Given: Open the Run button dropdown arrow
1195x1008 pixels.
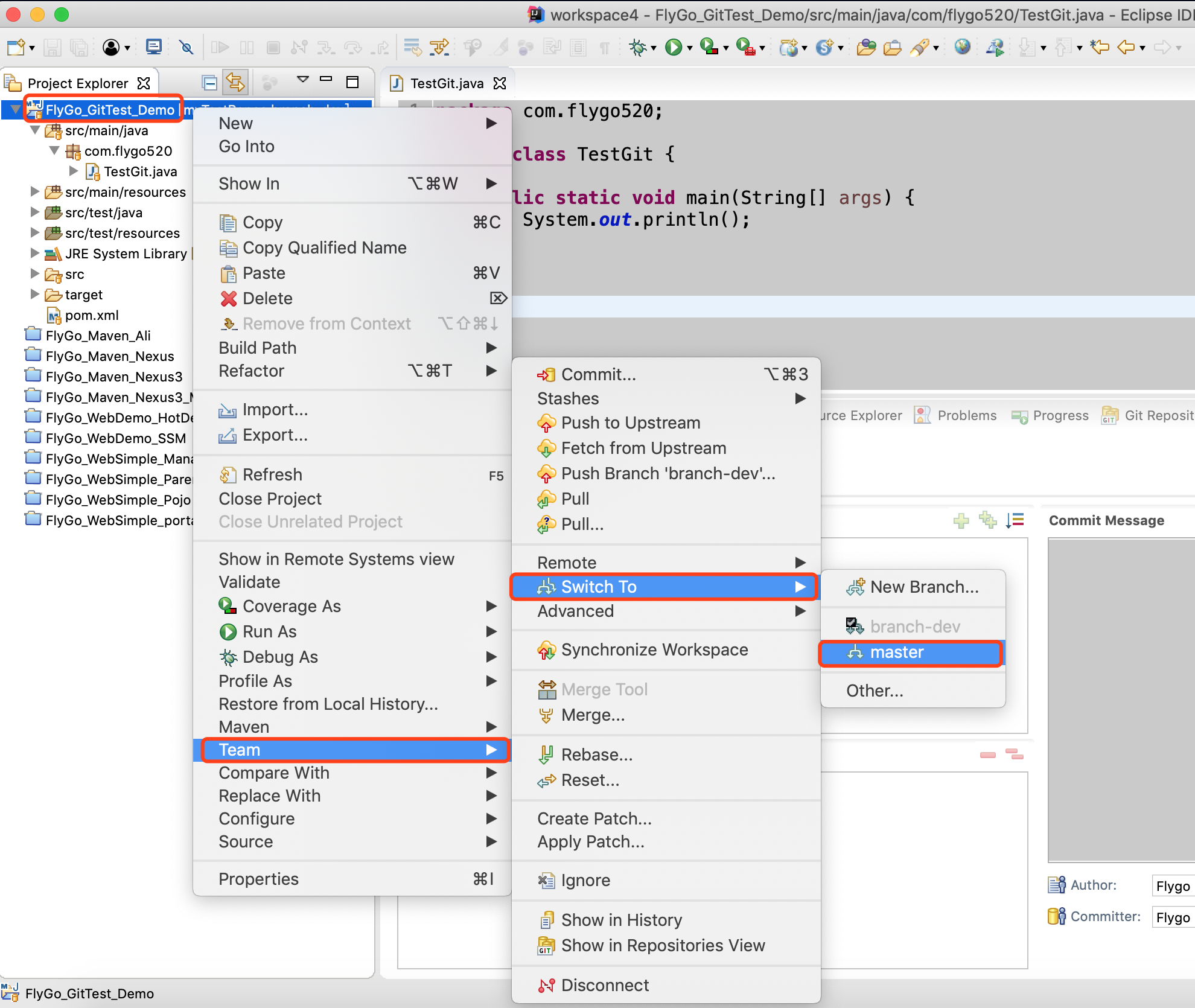Looking at the screenshot, I should pyautogui.click(x=689, y=48).
